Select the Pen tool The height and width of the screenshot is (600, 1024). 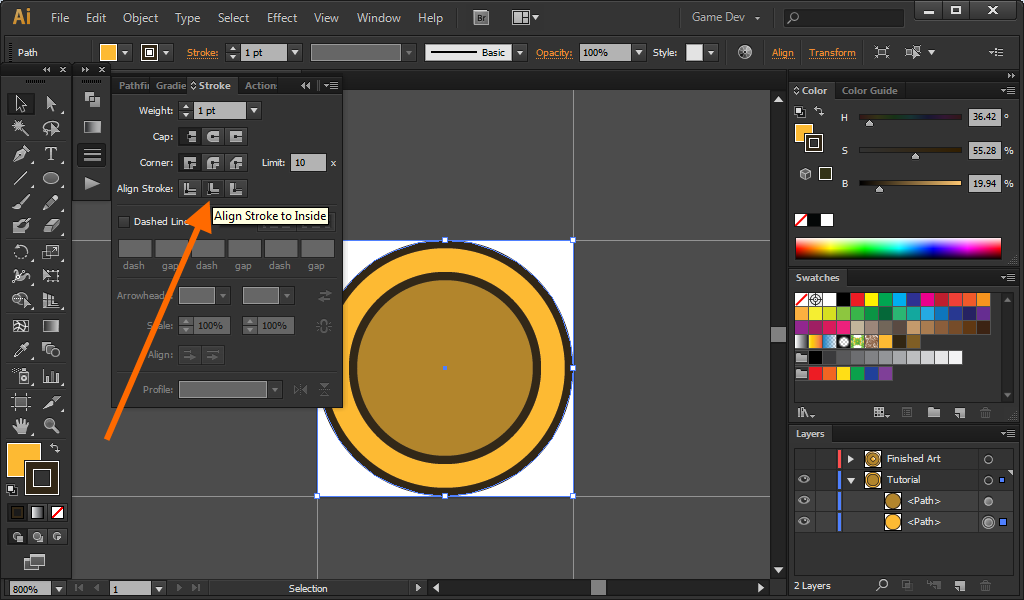21,154
